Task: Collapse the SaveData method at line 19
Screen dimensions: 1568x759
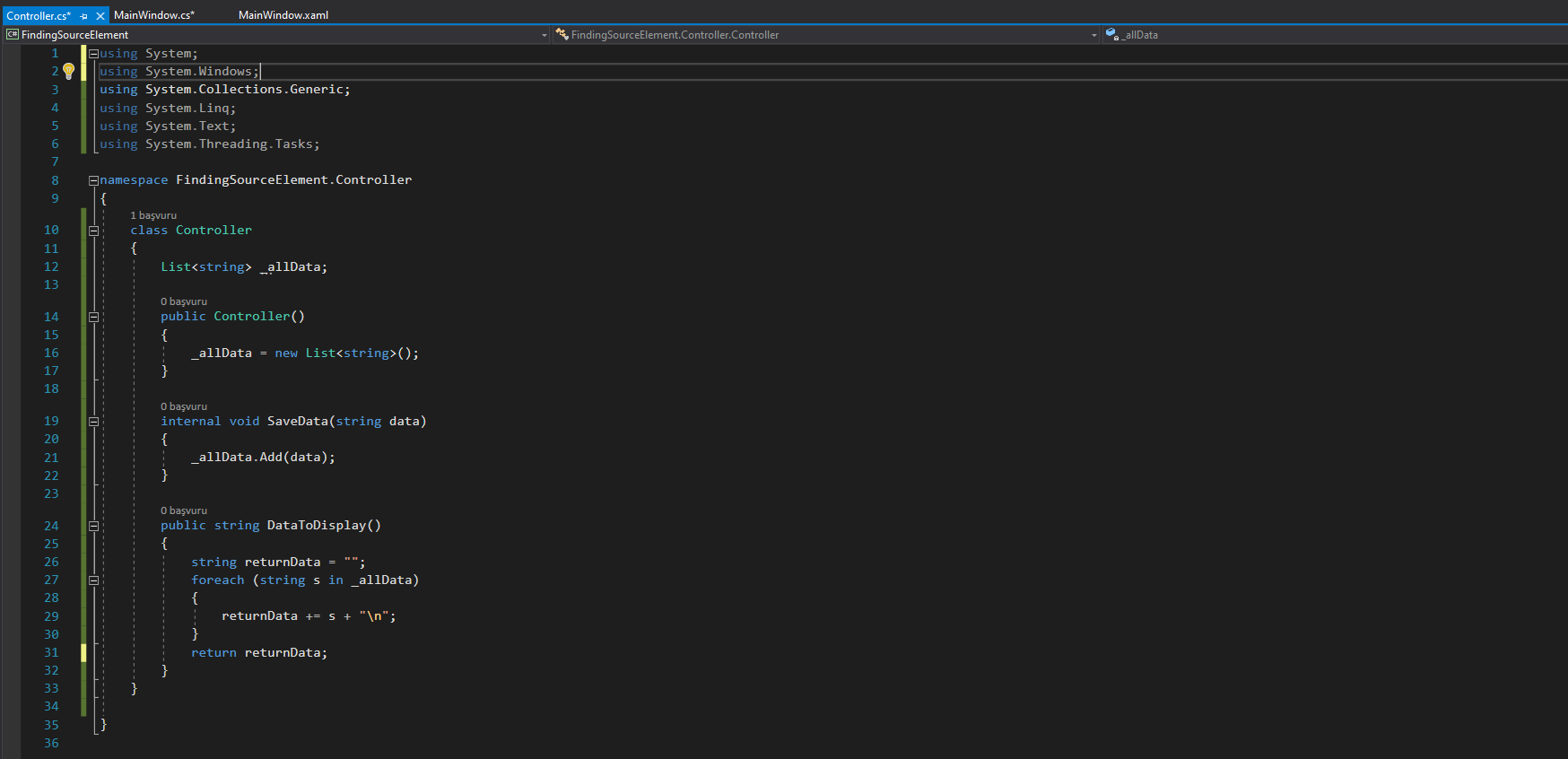Action: click(93, 422)
